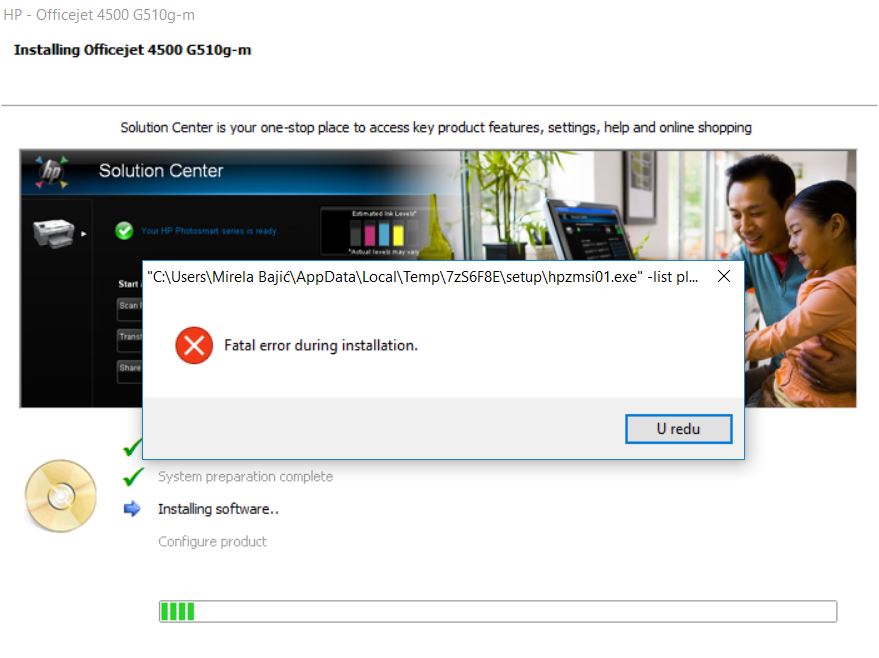Click the gold CD disc icon
The height and width of the screenshot is (658, 879).
click(x=61, y=496)
